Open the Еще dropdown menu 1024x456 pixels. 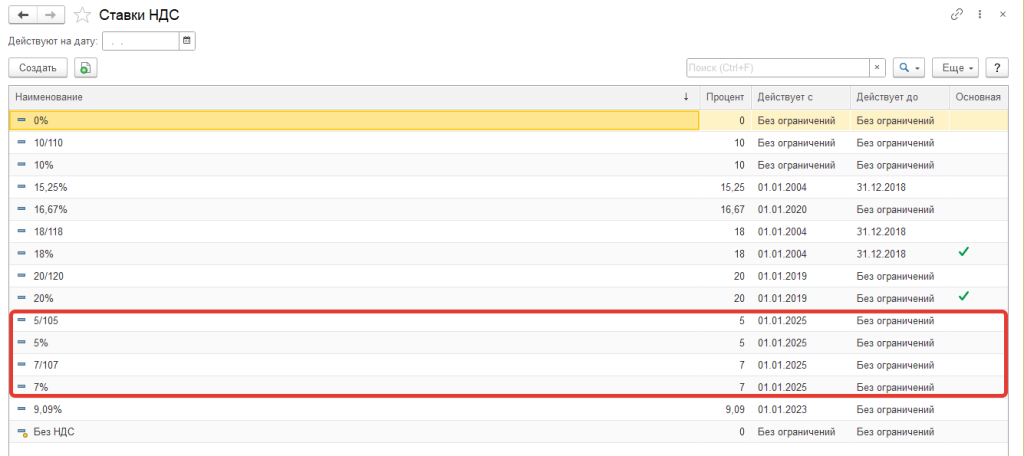(954, 68)
